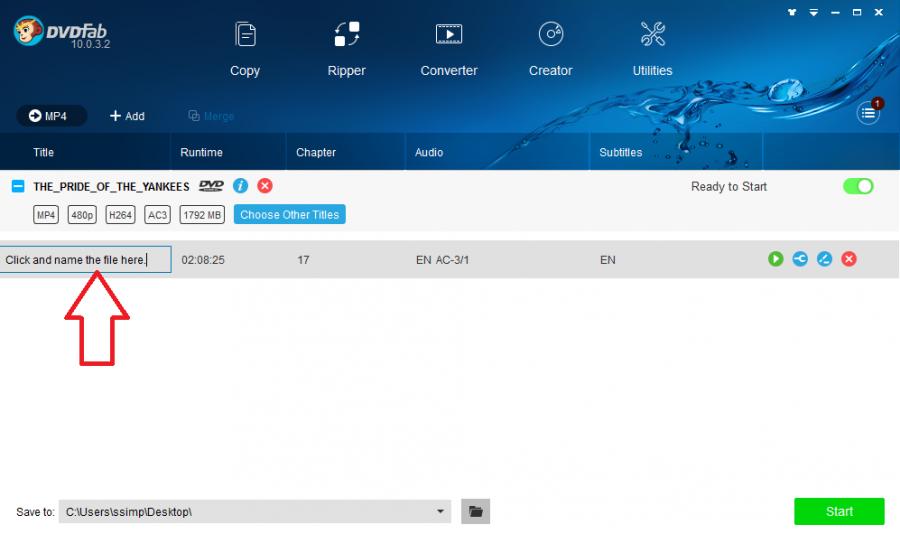Click the THE_PRIDE_OF_THE_YANKEES title text

coord(111,187)
